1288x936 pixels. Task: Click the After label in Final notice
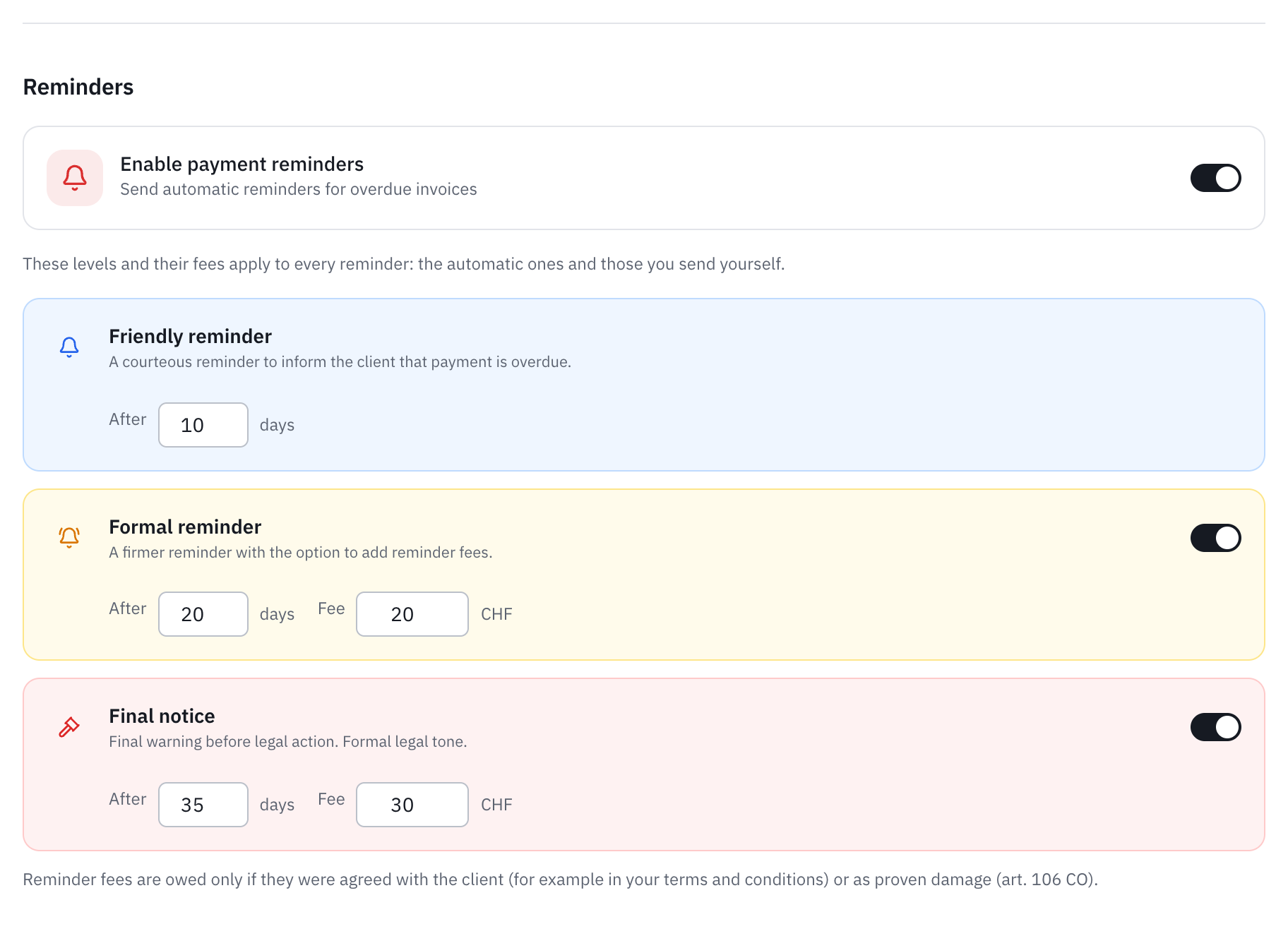pos(128,799)
